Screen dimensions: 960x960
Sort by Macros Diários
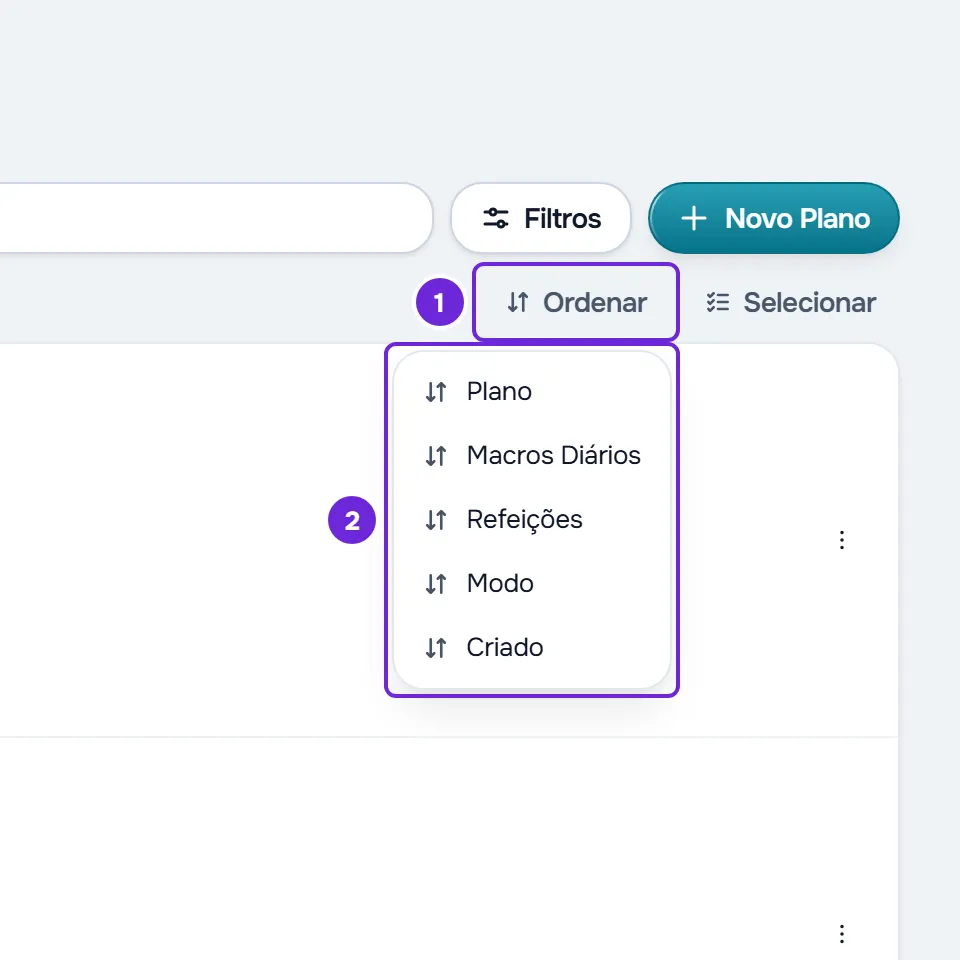pos(532,456)
